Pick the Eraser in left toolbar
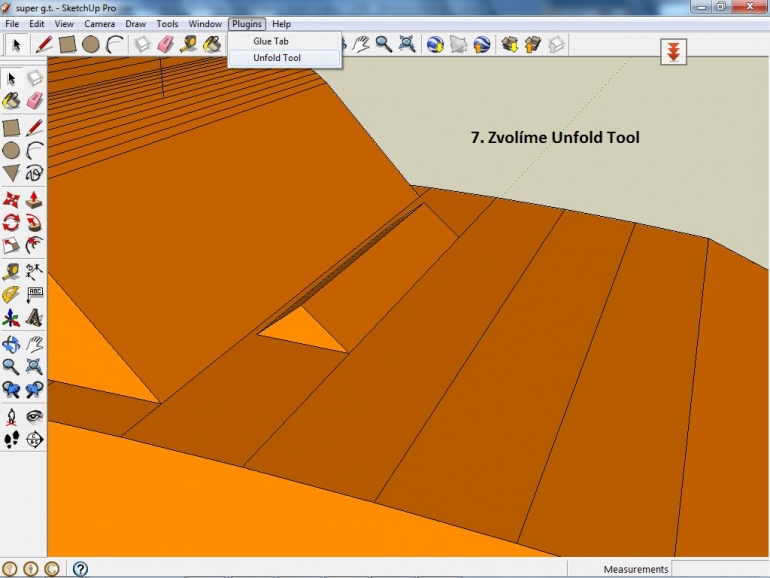This screenshot has height=578, width=770. (34, 101)
